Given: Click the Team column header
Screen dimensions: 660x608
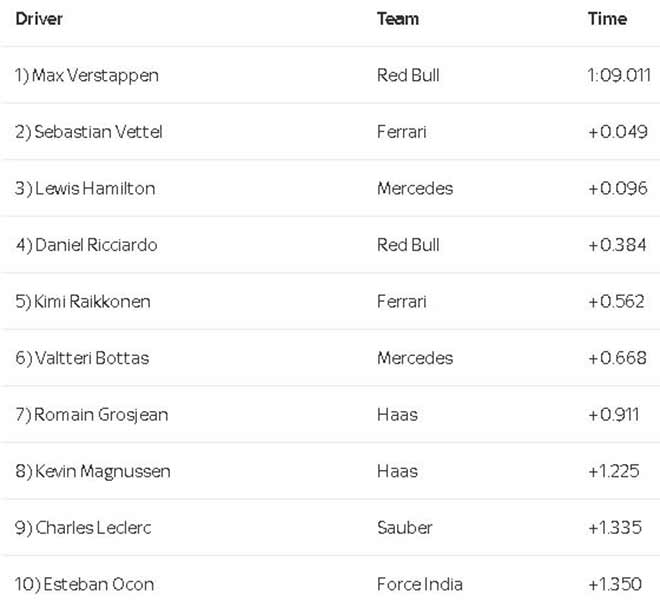Looking at the screenshot, I should [x=397, y=19].
